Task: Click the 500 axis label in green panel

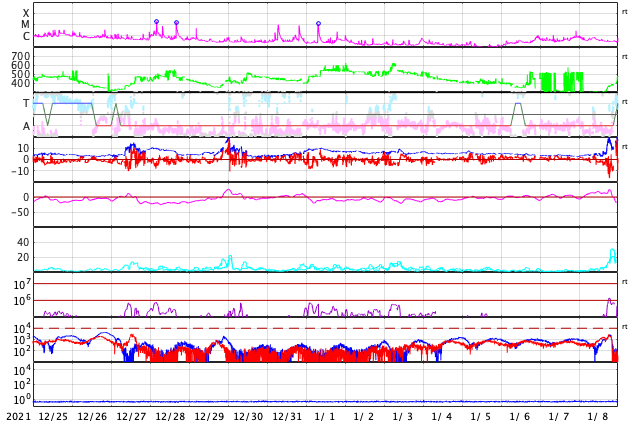Action: click(21, 74)
